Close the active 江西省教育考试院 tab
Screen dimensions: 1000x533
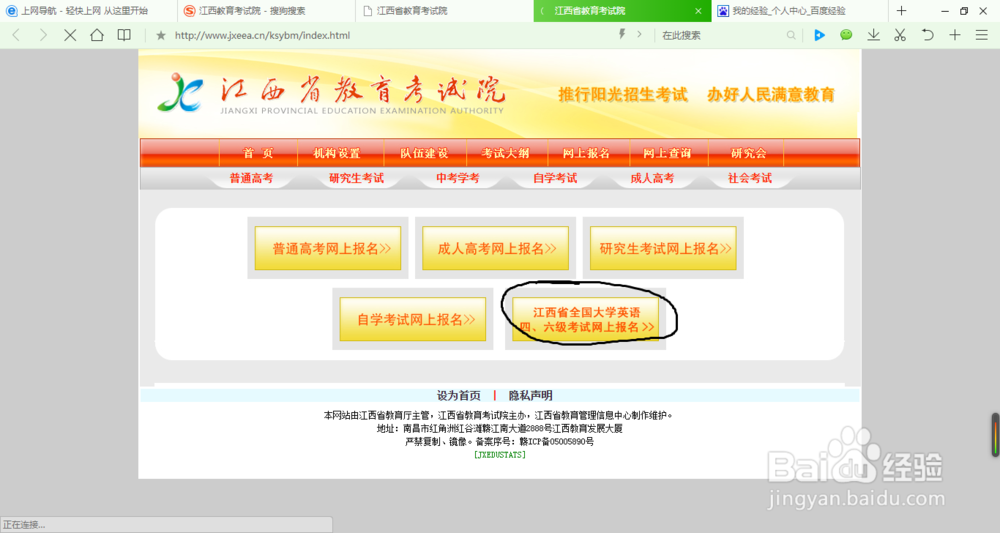pos(698,11)
